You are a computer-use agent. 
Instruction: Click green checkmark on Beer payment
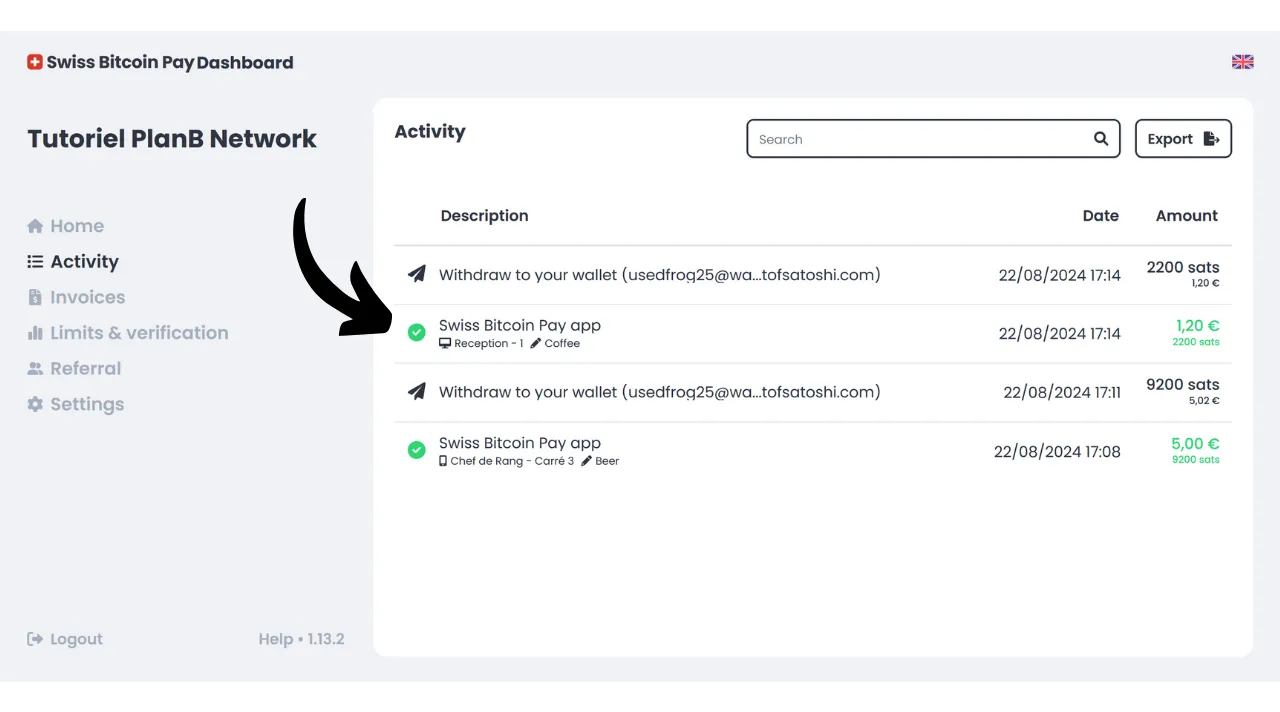(417, 450)
